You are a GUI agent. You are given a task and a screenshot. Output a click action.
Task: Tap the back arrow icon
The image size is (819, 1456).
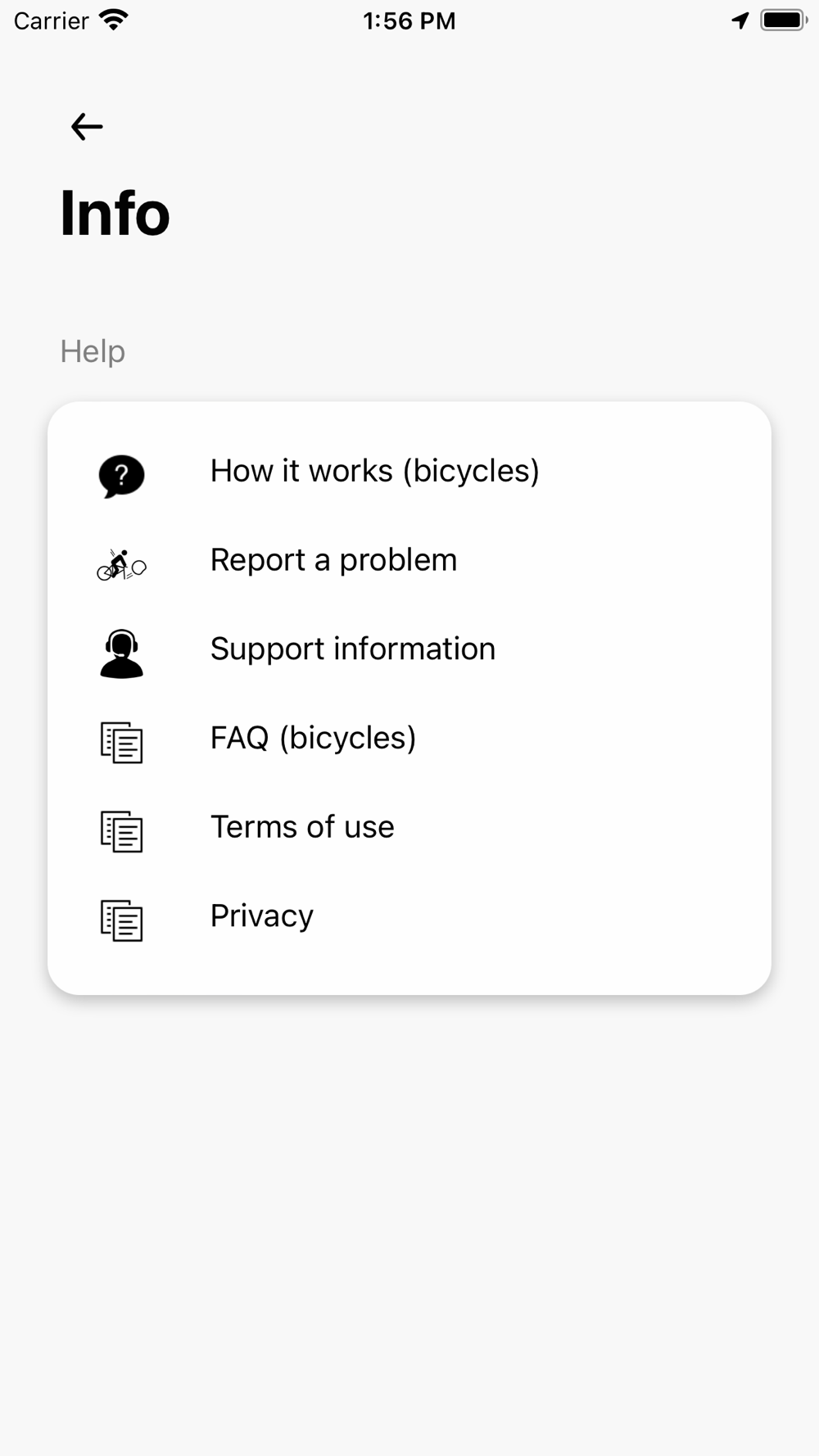[x=87, y=127]
